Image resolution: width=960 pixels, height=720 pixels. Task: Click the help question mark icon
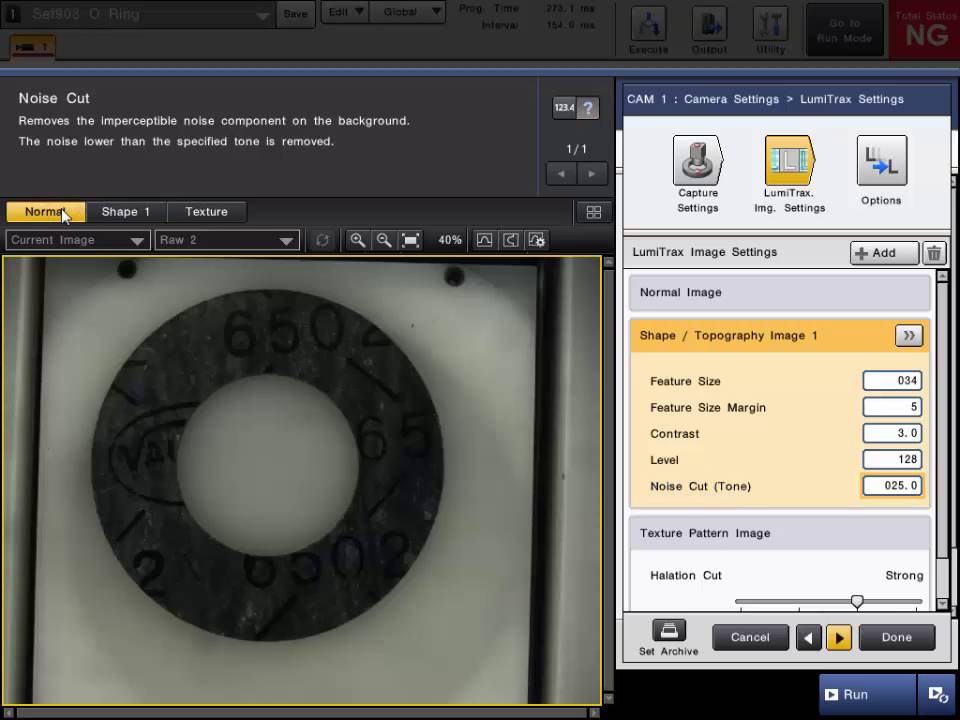588,108
